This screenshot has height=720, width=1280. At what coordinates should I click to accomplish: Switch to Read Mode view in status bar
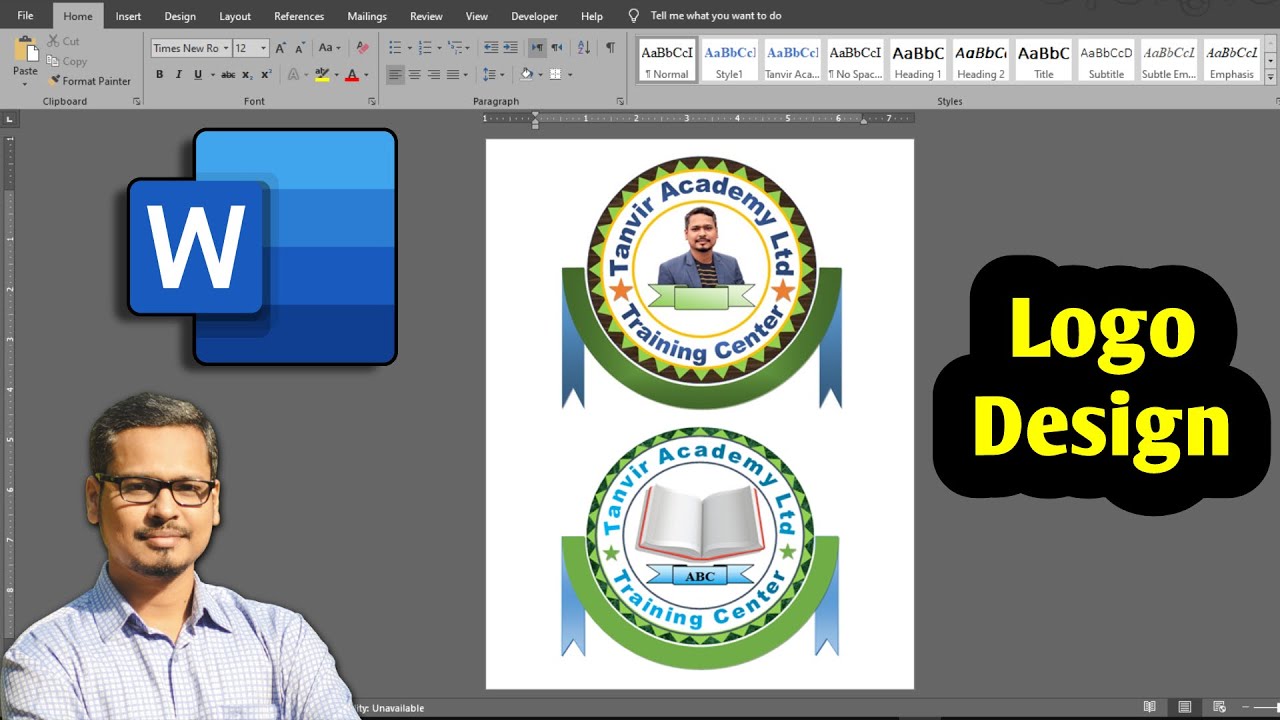tap(1151, 708)
